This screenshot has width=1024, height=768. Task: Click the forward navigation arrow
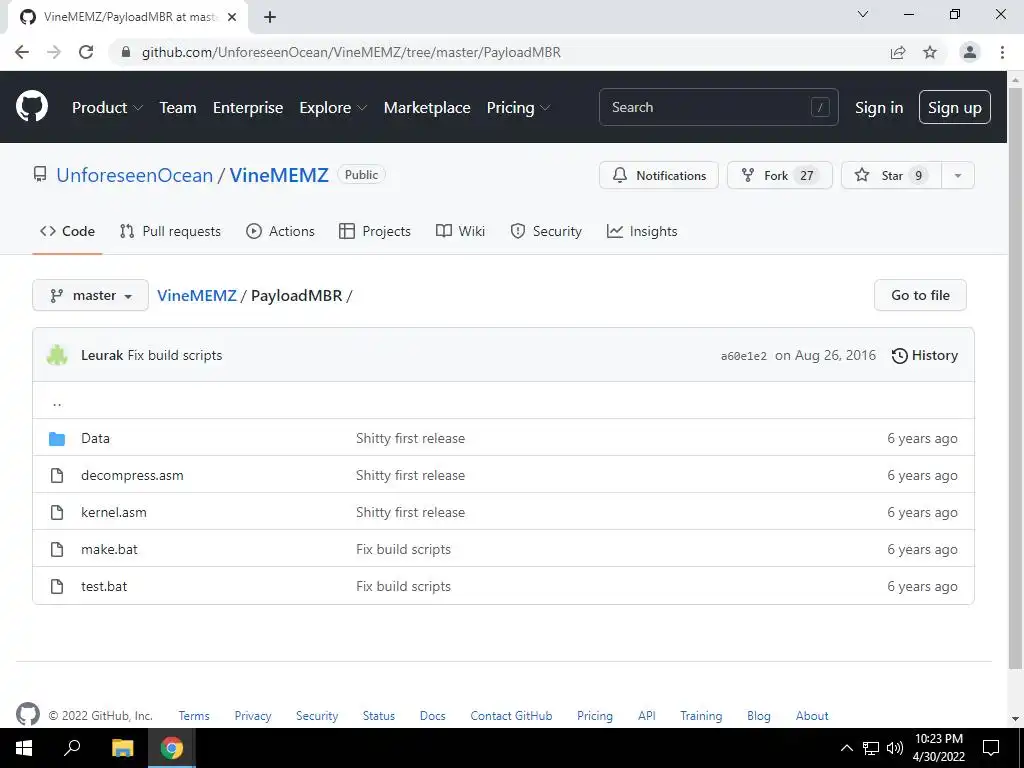(x=54, y=52)
